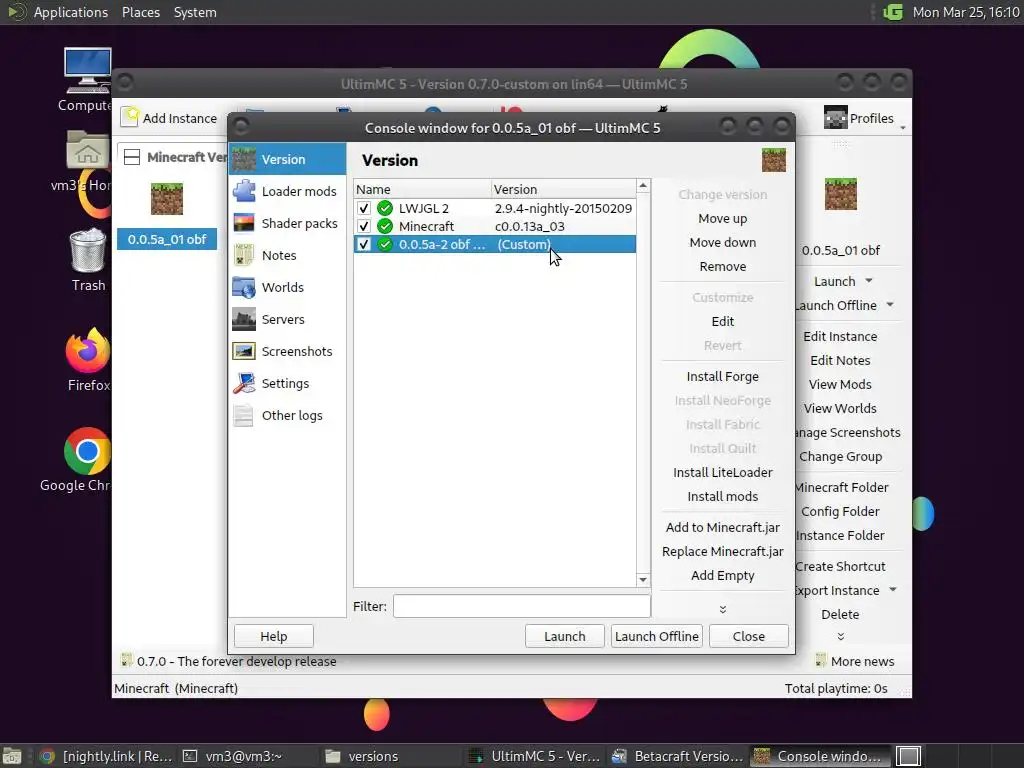
Task: Click scrollbar up arrow in component list
Action: pos(643,186)
